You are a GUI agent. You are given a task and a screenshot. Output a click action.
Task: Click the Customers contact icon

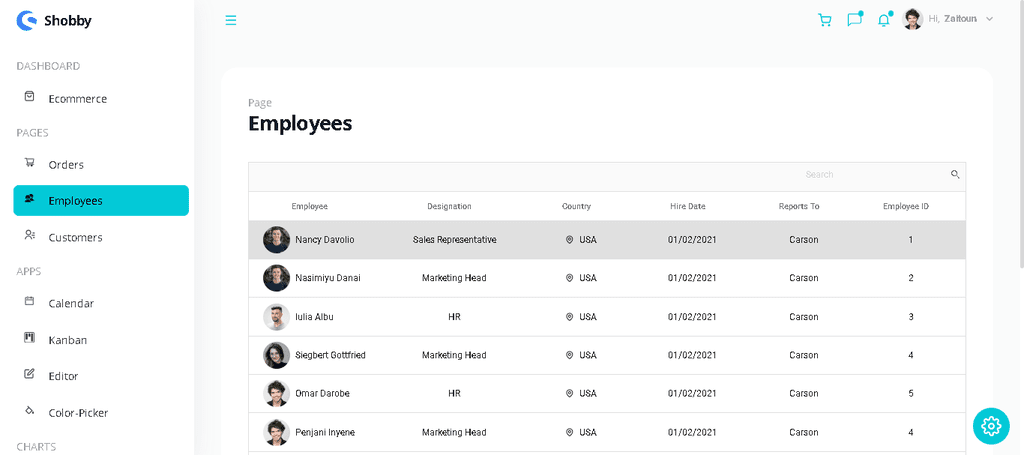click(29, 235)
